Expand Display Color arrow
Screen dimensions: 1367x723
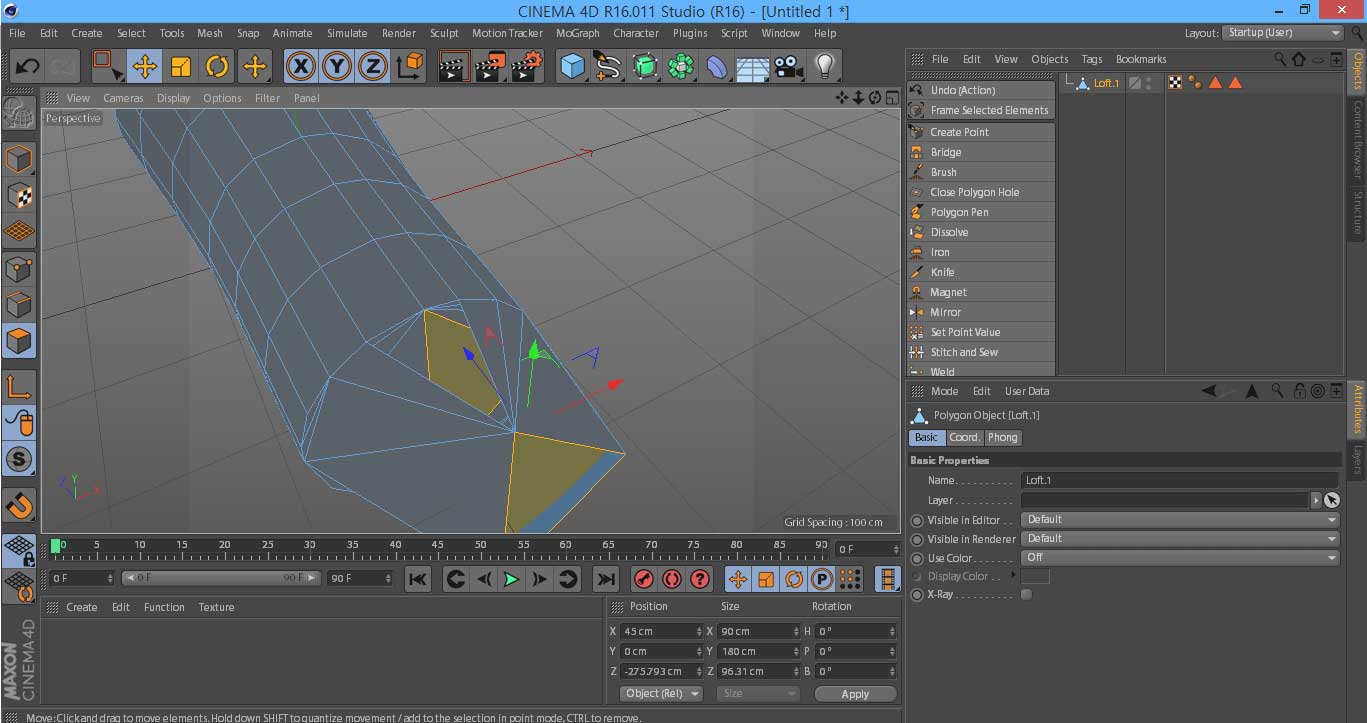(x=1013, y=576)
